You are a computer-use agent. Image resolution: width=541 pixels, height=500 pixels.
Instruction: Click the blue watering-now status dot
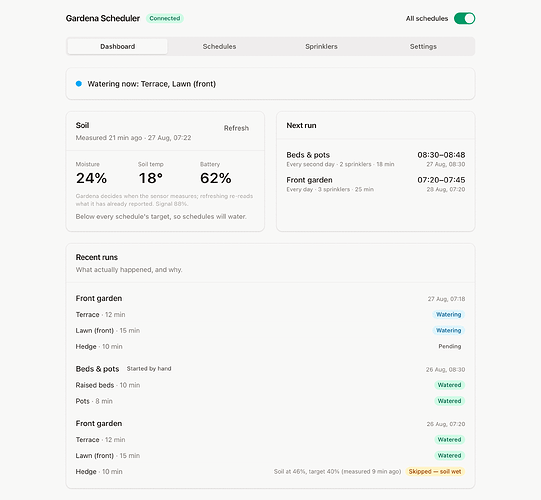(x=79, y=84)
